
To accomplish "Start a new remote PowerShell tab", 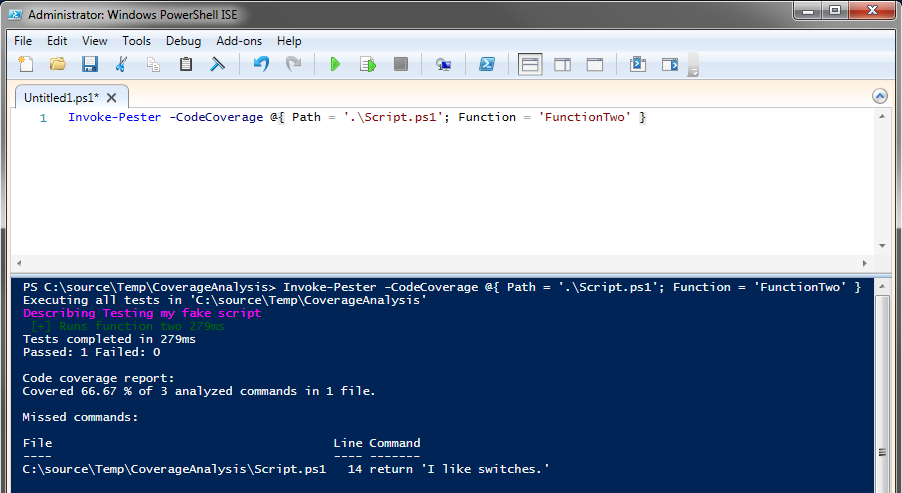I will (443, 64).
